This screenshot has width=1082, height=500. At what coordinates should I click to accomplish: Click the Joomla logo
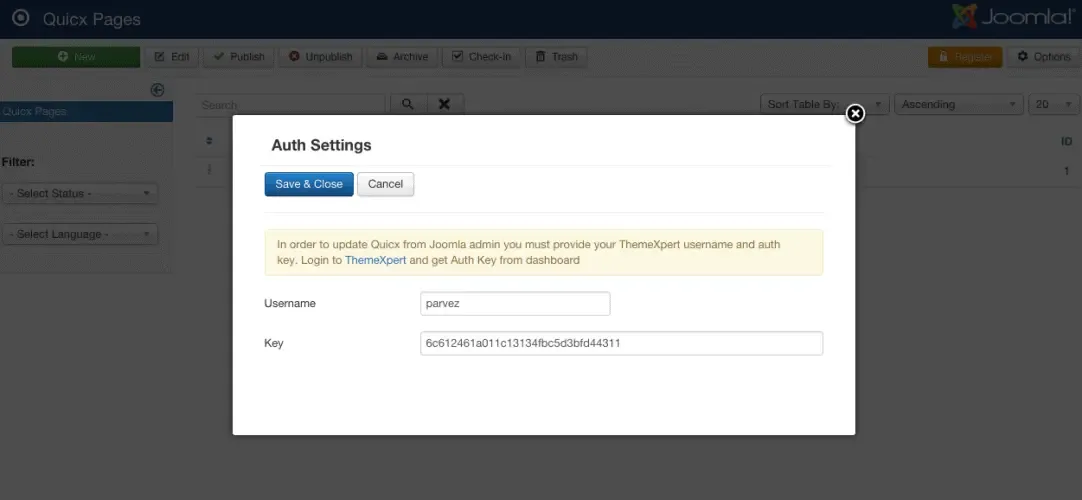[x=1012, y=17]
